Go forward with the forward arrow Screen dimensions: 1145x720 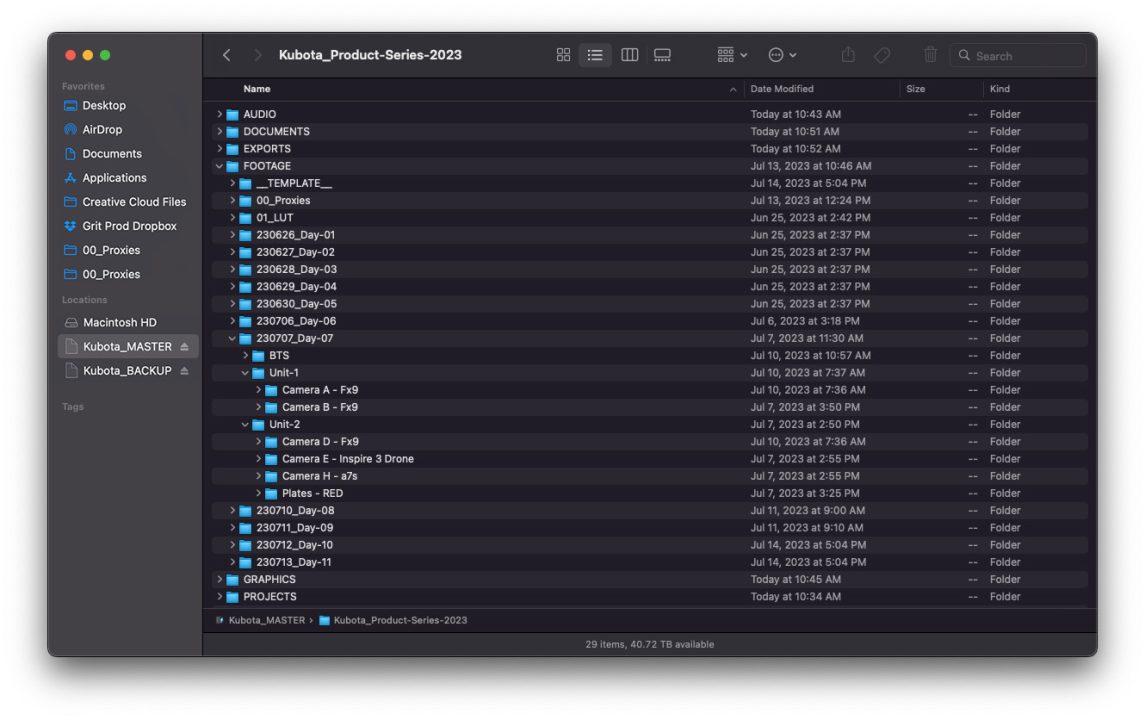click(257, 55)
